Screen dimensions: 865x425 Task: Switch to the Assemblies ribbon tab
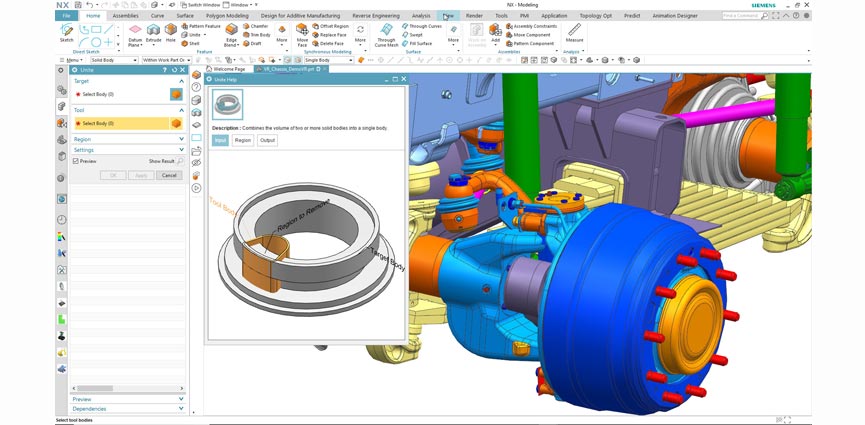tap(125, 16)
